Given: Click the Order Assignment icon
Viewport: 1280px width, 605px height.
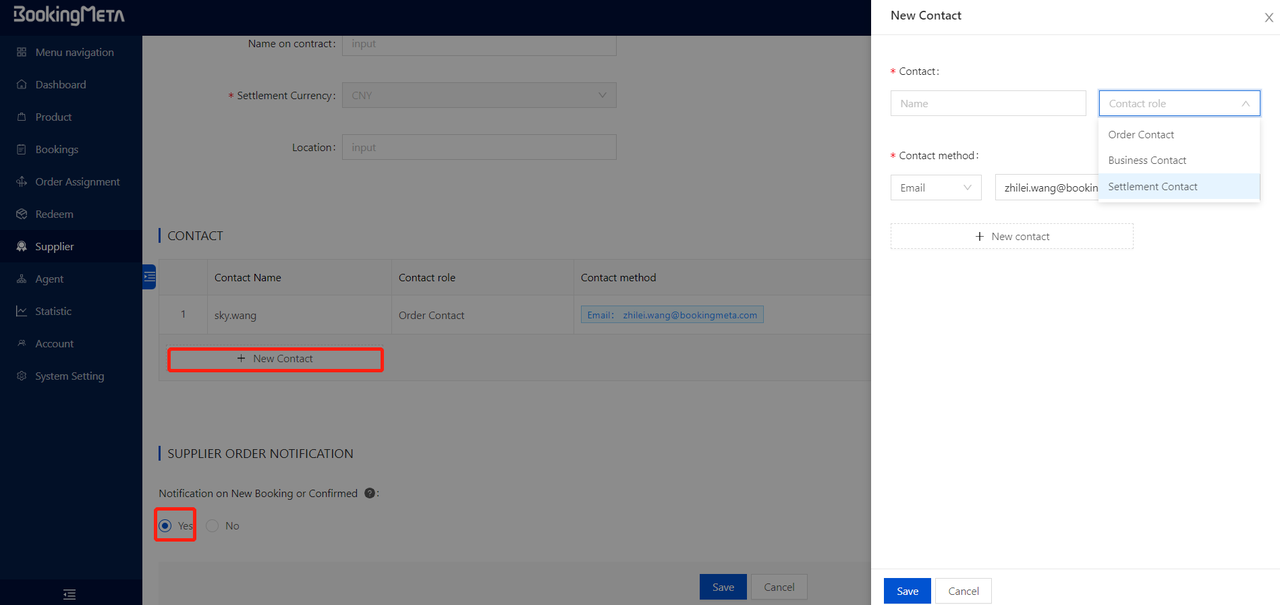Looking at the screenshot, I should point(22,182).
